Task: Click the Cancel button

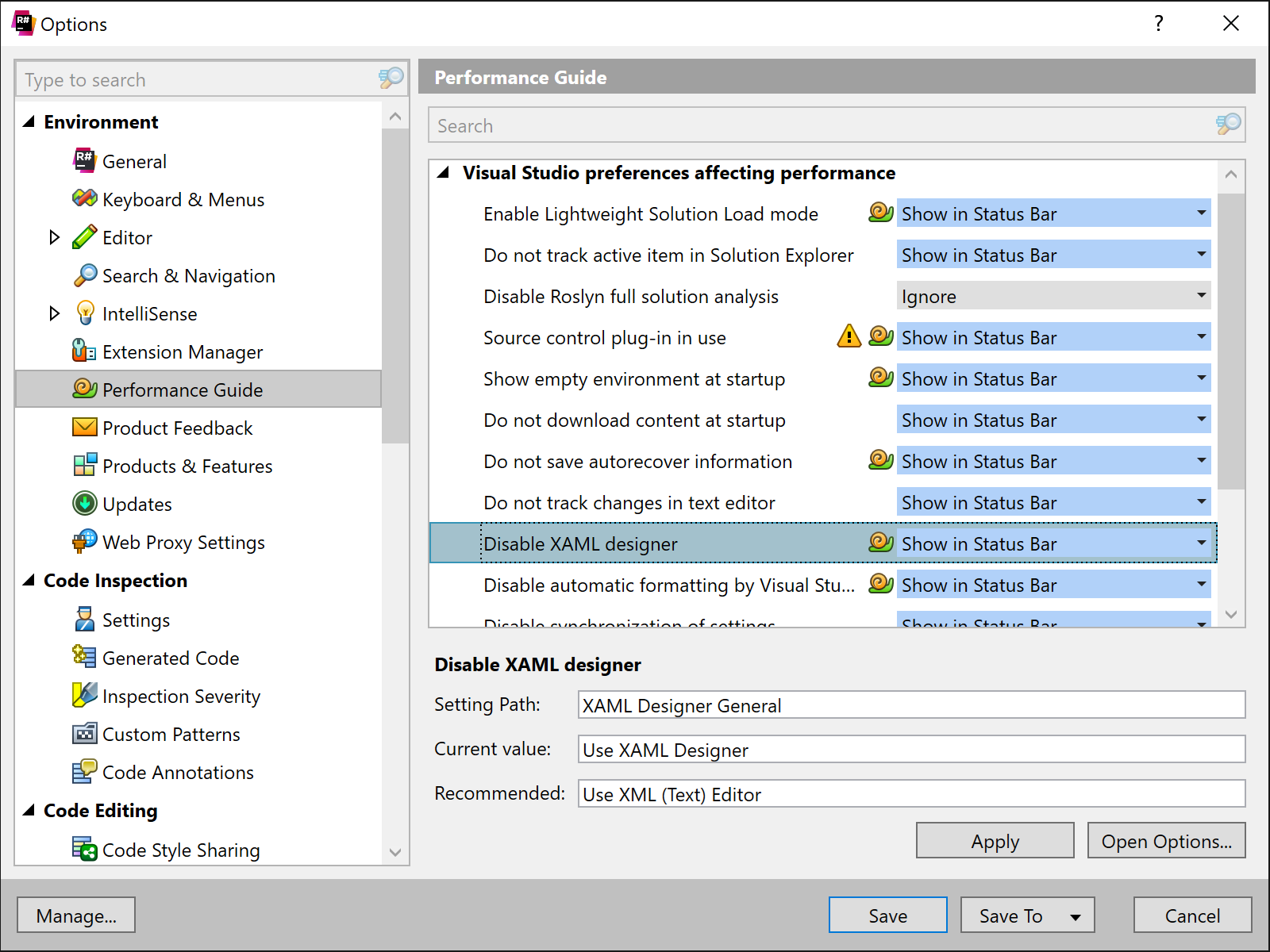Action: point(1193,915)
